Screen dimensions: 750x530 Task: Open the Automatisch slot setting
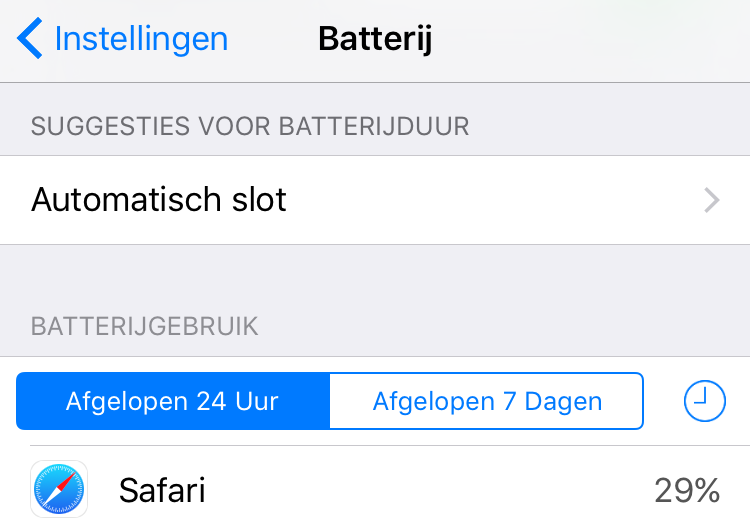(160, 200)
